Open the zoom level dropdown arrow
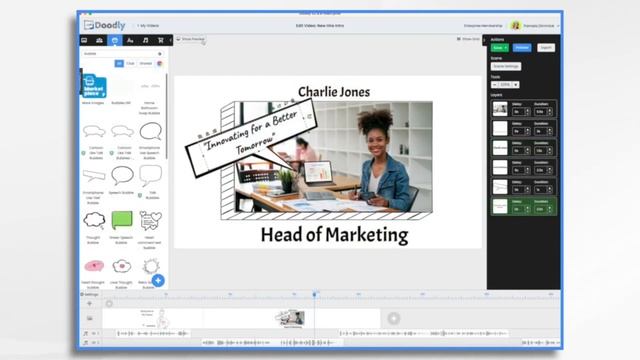Screen dimensions: 640x360 516,84
